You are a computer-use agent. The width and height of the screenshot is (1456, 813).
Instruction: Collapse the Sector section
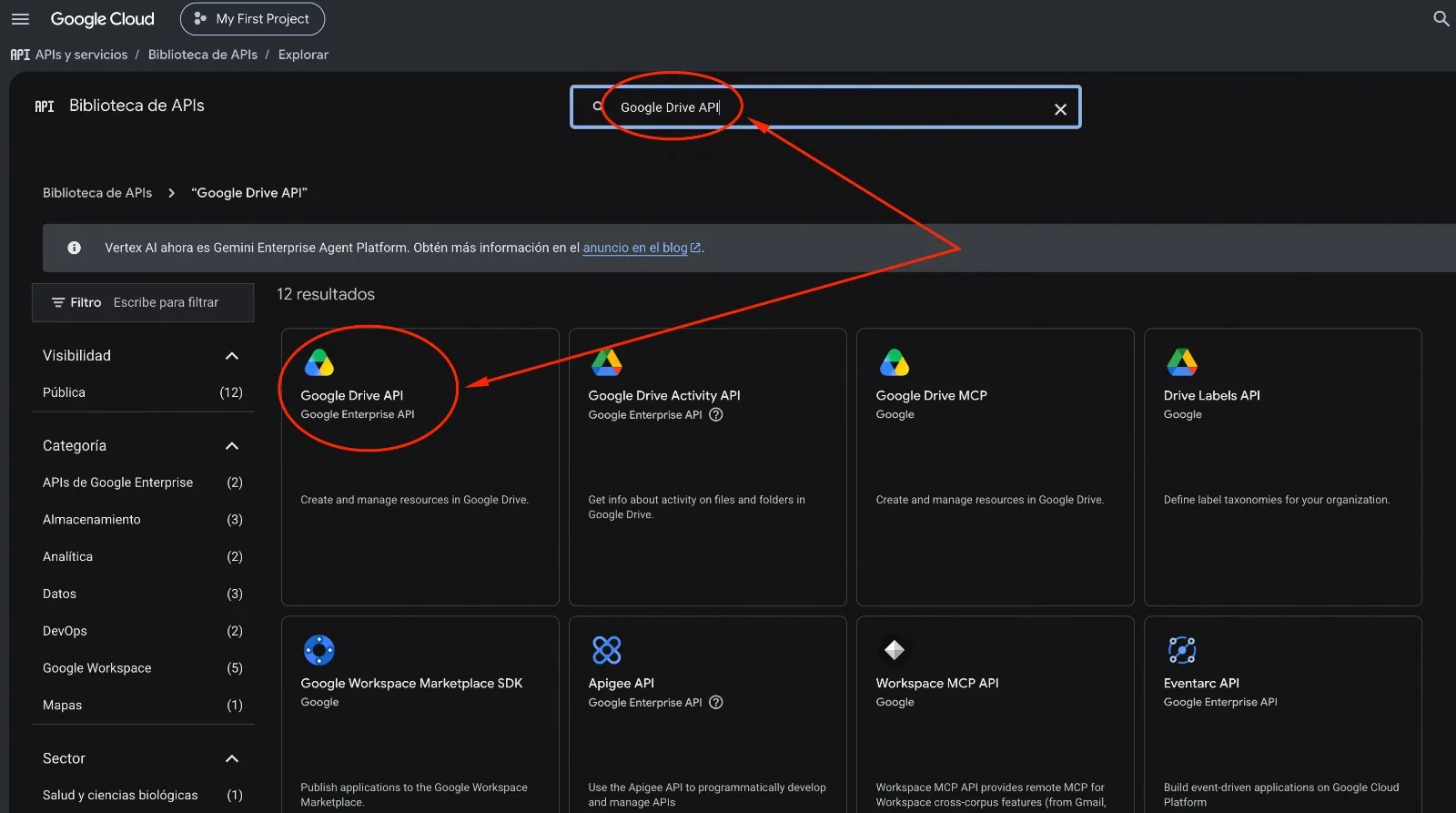tap(232, 759)
